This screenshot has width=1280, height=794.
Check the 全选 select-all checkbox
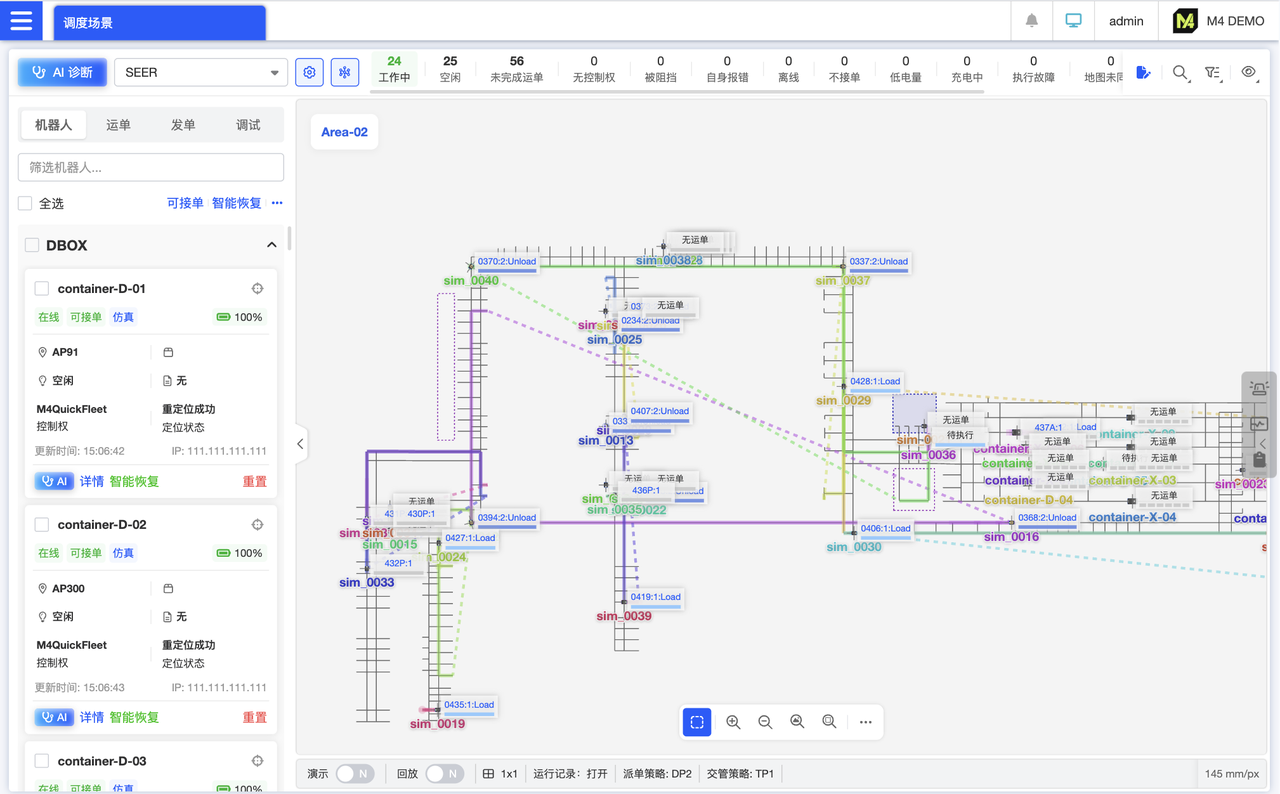26,204
